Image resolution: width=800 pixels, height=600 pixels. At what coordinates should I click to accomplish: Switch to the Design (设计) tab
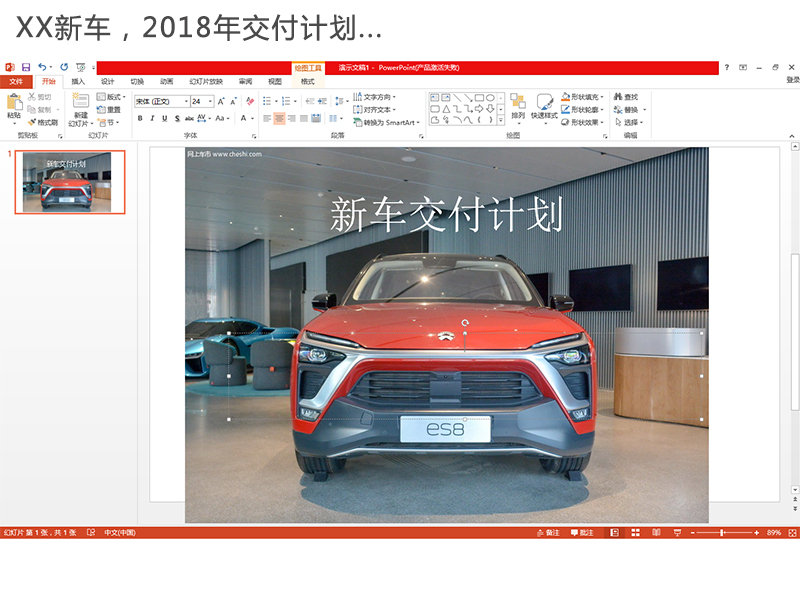point(108,82)
